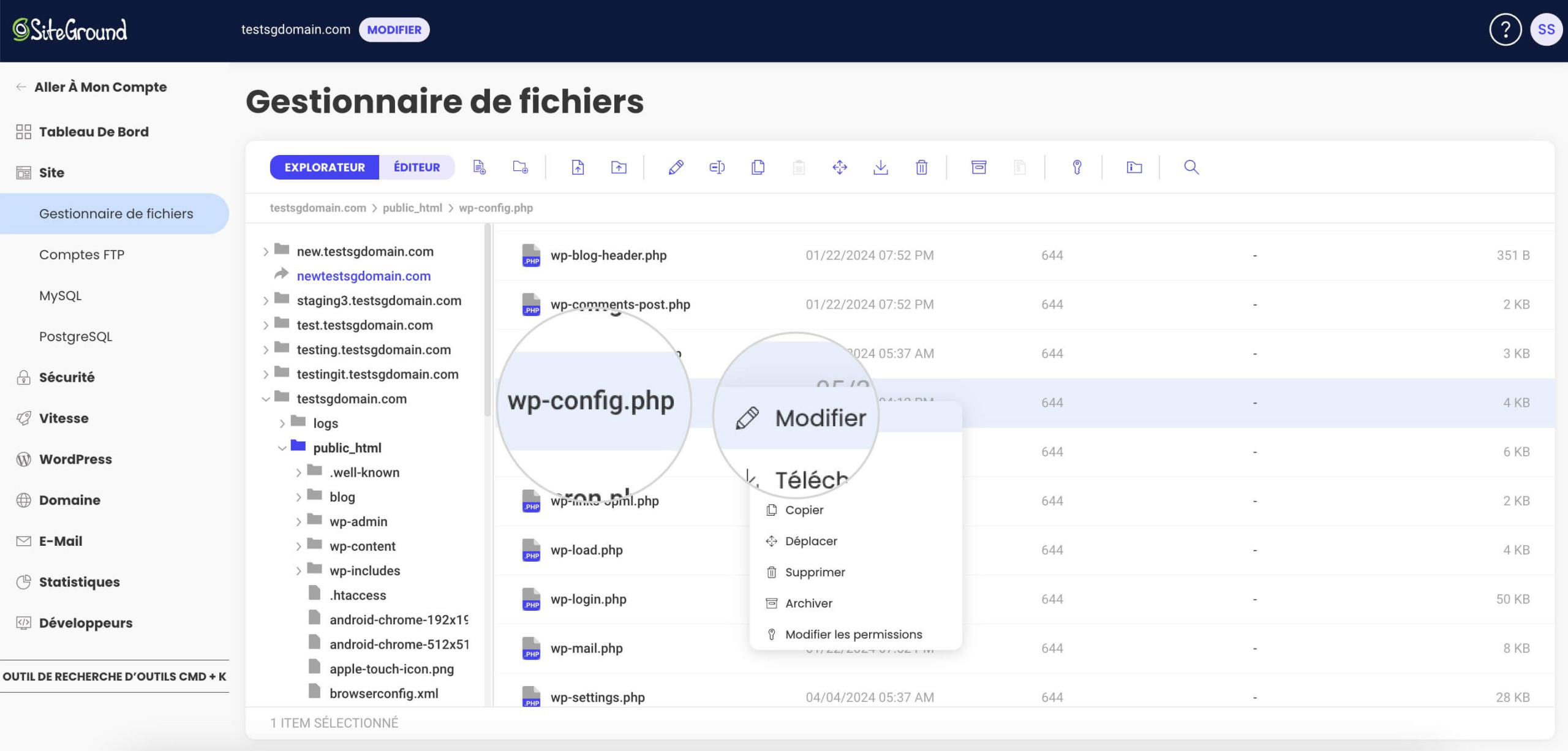Viewport: 1568px width, 751px height.
Task: Select browserconfig.xml in the tree
Action: pos(383,693)
